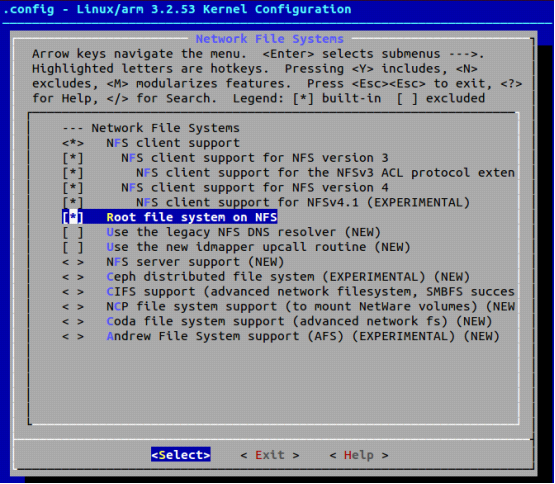Toggle NFS client support tristate marker

pyautogui.click(x=73, y=143)
